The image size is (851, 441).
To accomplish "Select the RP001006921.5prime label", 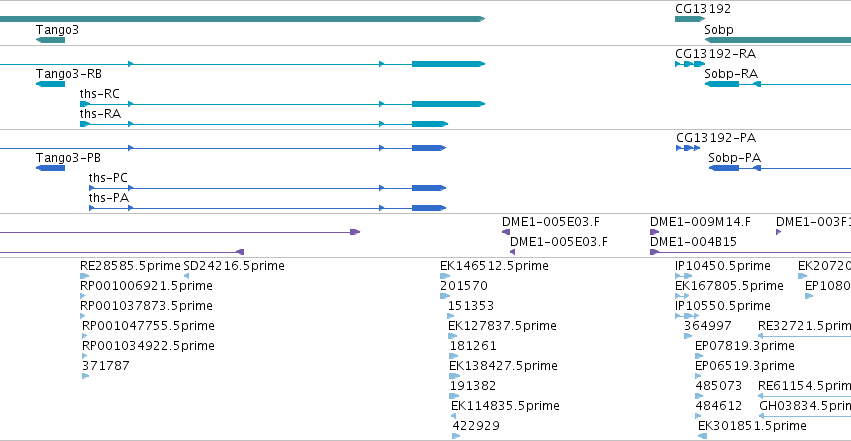I will [x=146, y=286].
